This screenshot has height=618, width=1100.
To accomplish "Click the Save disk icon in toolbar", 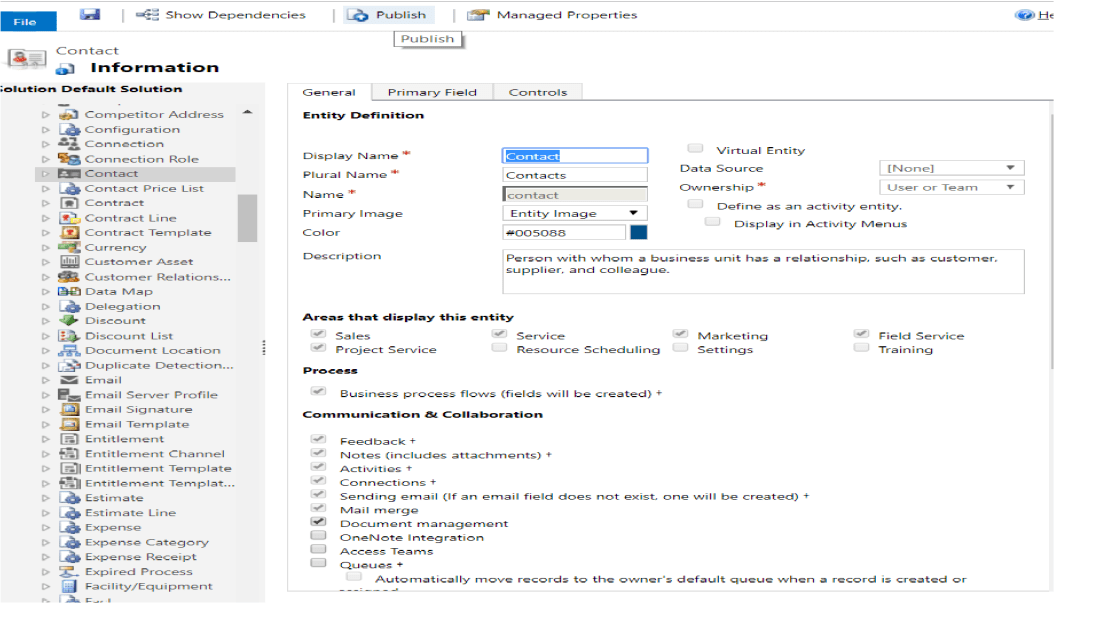I will pyautogui.click(x=90, y=14).
